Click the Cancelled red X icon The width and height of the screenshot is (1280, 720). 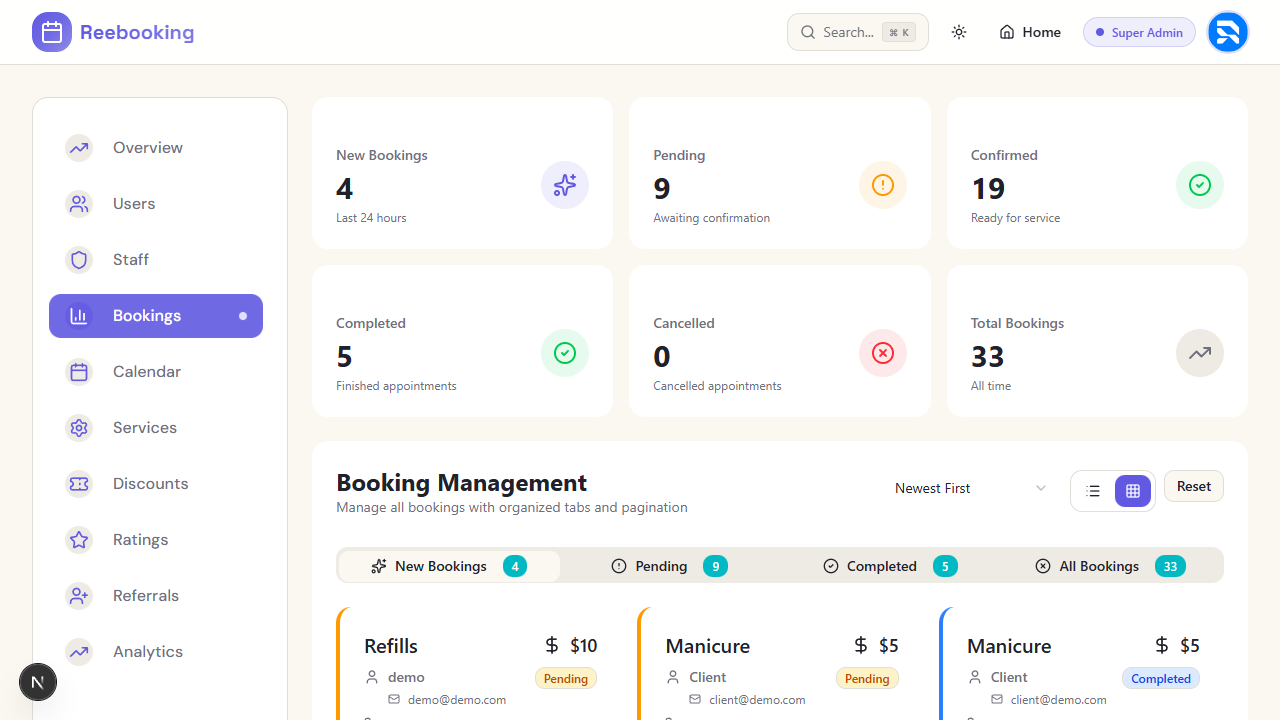coord(882,353)
